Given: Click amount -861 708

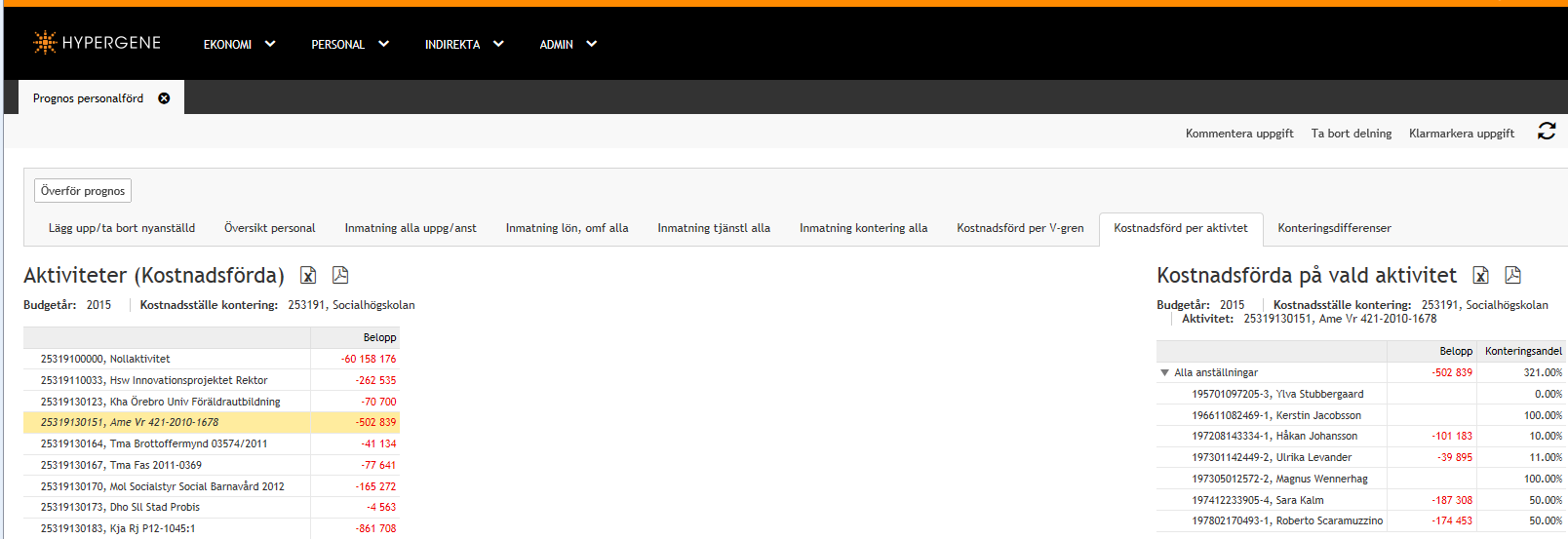Looking at the screenshot, I should pyautogui.click(x=376, y=528).
